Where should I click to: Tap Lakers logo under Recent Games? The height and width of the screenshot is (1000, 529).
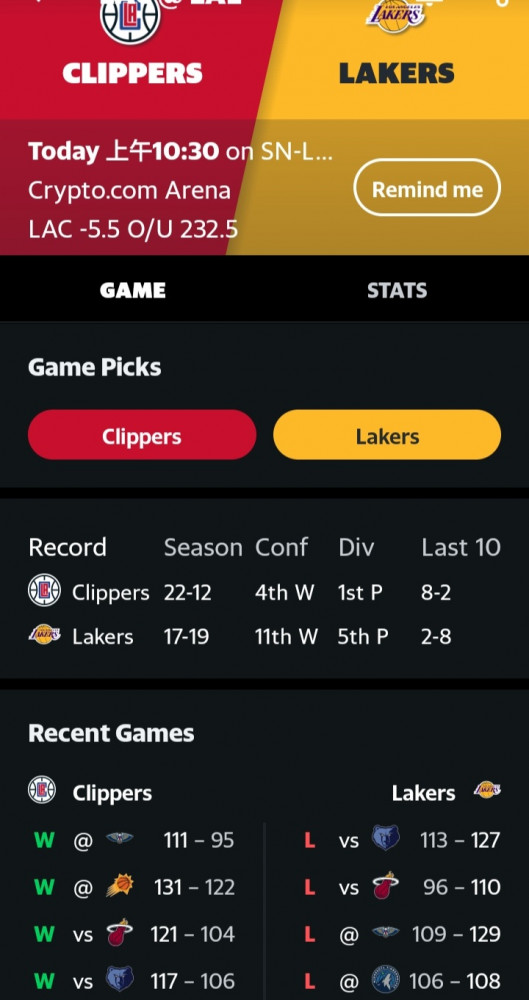point(487,790)
